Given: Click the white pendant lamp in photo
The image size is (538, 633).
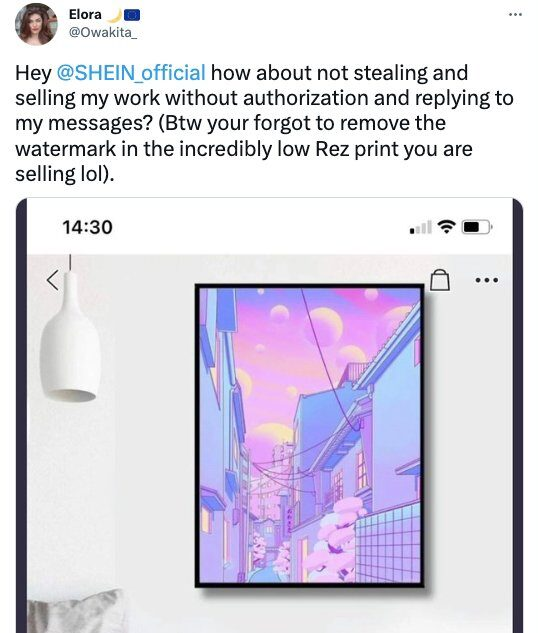Looking at the screenshot, I should pyautogui.click(x=69, y=336).
